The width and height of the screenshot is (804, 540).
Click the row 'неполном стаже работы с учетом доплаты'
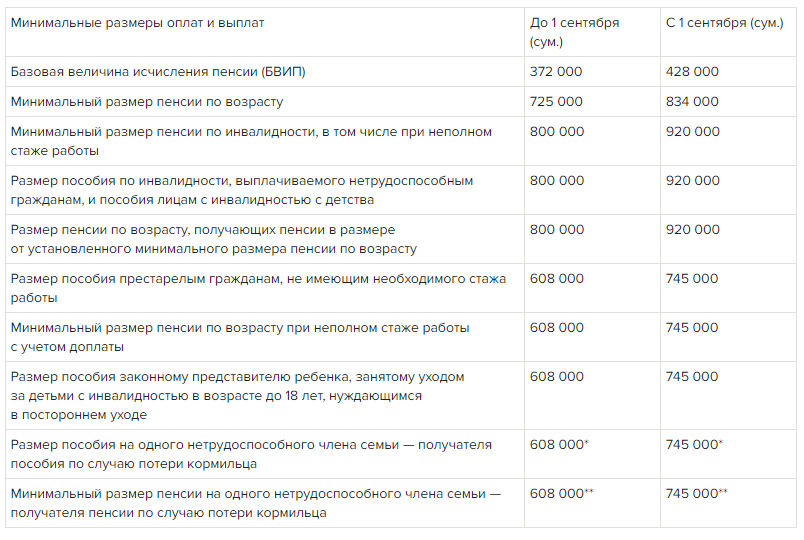point(401,337)
